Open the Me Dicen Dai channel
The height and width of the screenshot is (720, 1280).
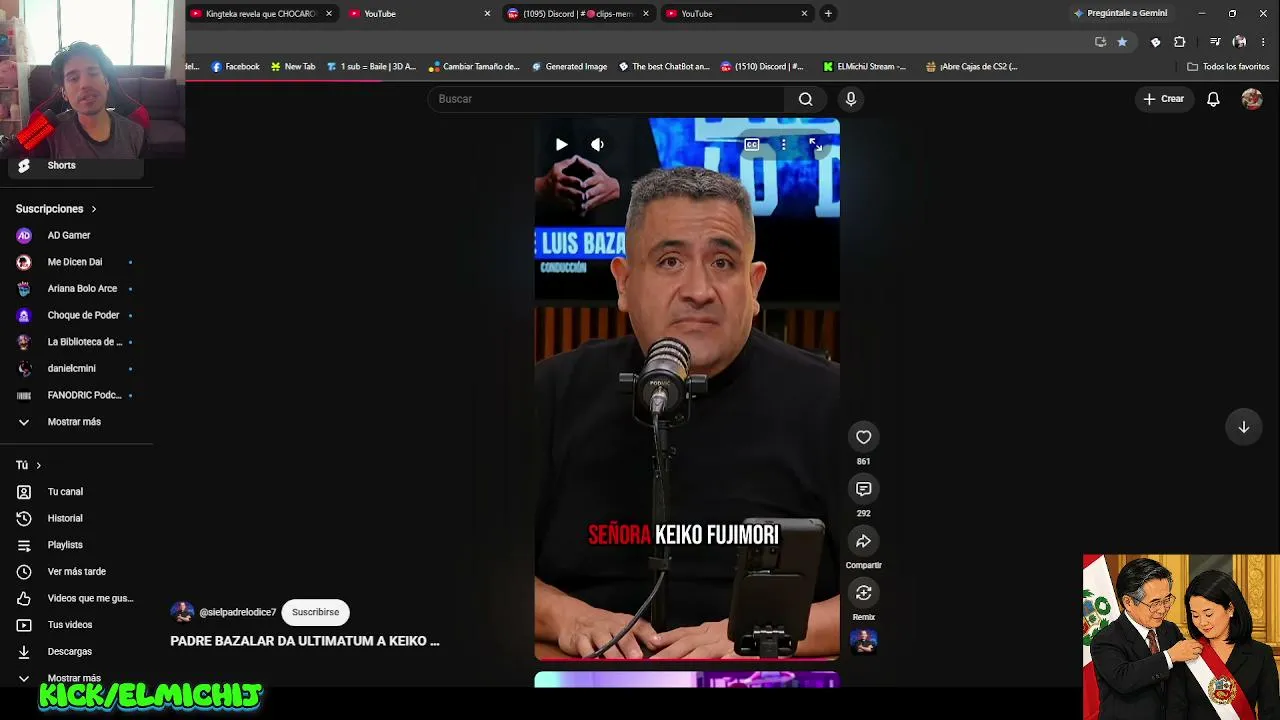tap(76, 262)
